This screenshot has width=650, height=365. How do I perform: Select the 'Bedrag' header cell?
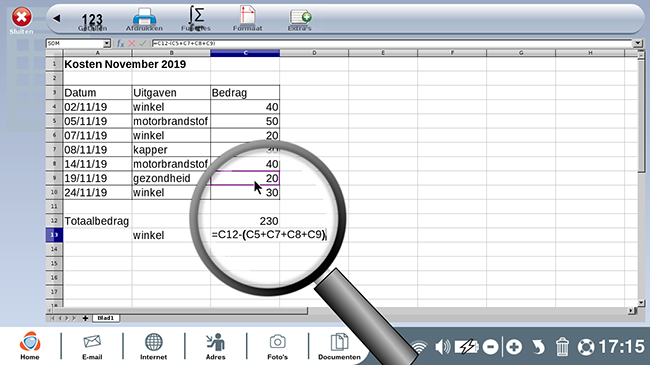click(x=245, y=92)
